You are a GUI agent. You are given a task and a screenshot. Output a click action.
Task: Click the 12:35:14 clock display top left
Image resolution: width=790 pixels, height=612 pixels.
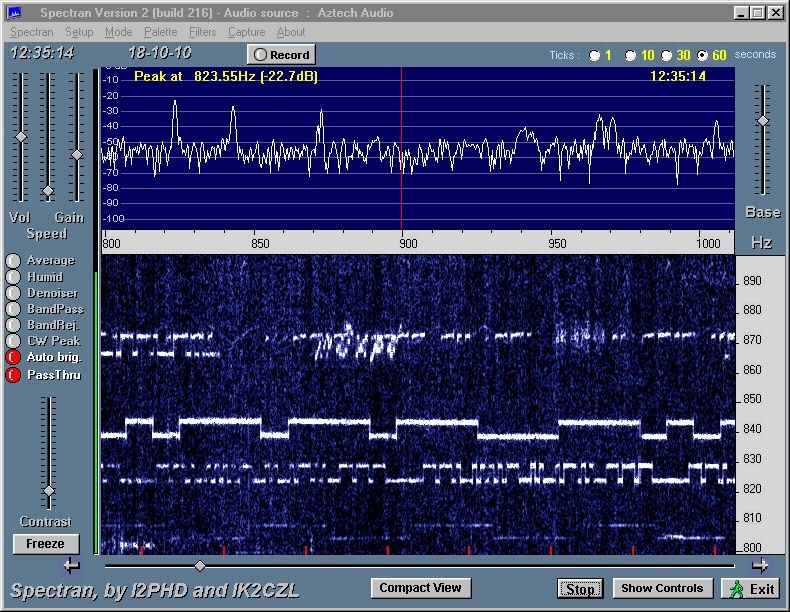click(x=42, y=53)
